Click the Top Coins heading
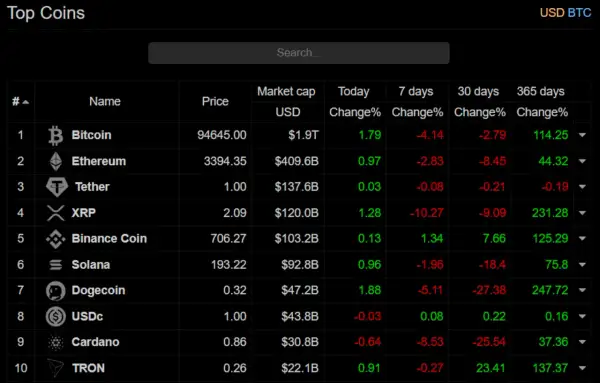 (46, 13)
